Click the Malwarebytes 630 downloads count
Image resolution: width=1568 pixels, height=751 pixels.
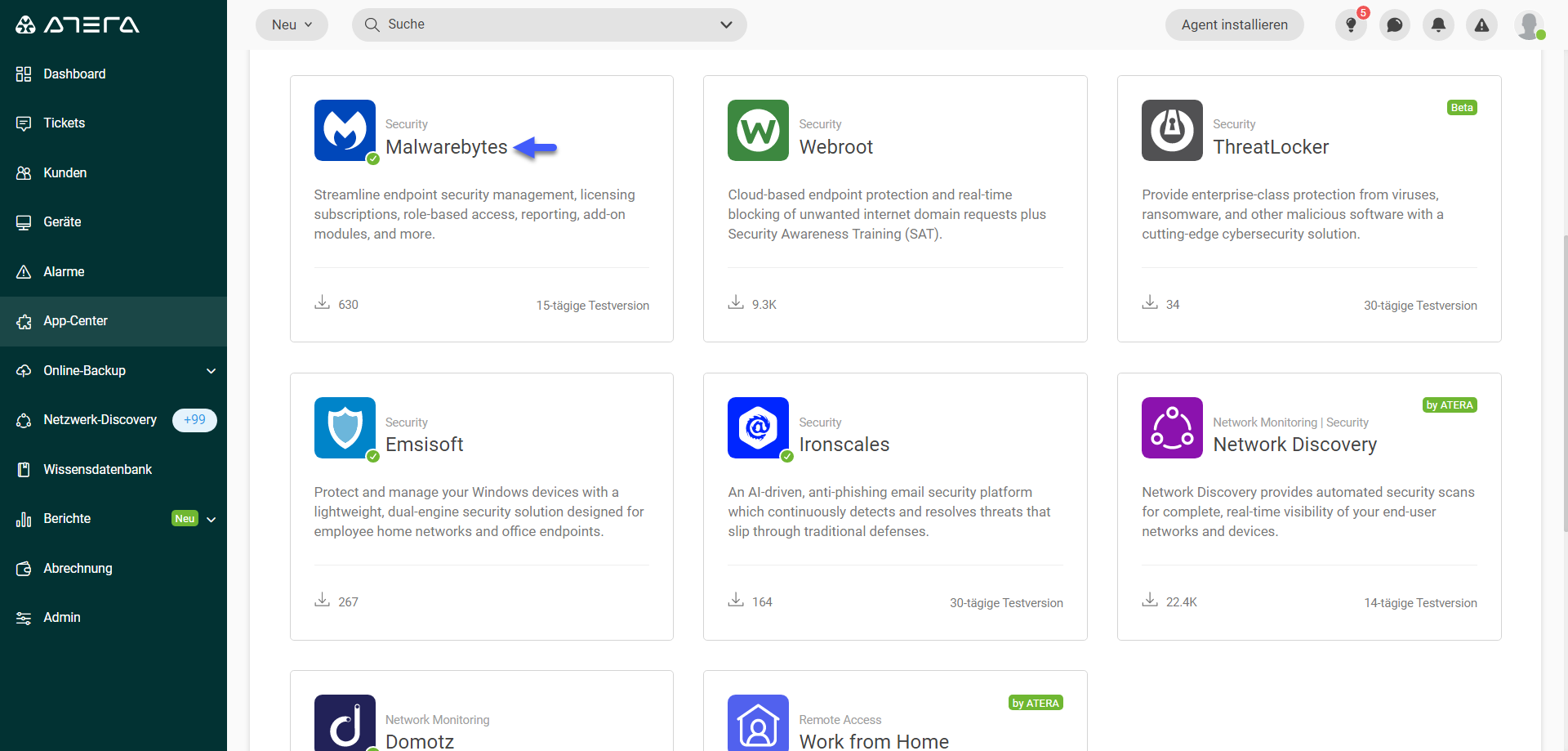348,305
